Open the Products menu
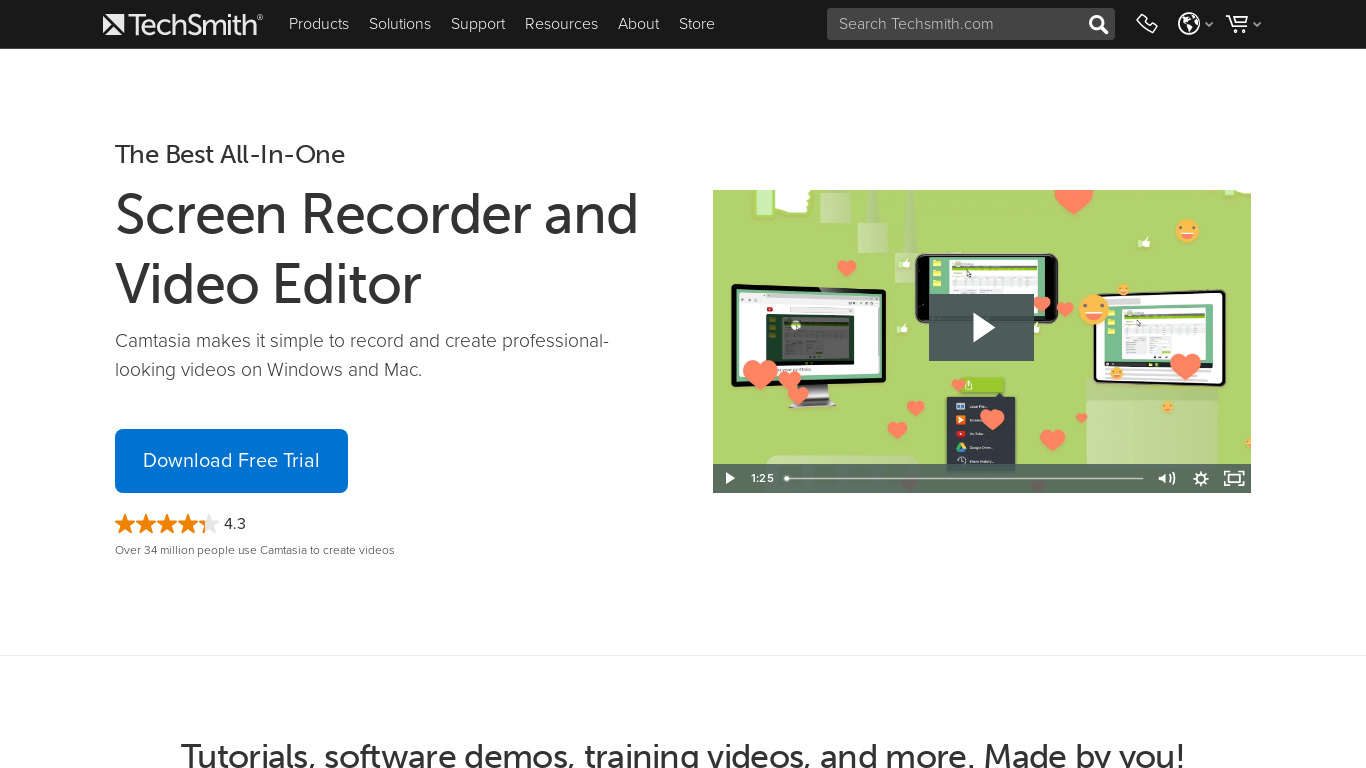 pos(319,24)
